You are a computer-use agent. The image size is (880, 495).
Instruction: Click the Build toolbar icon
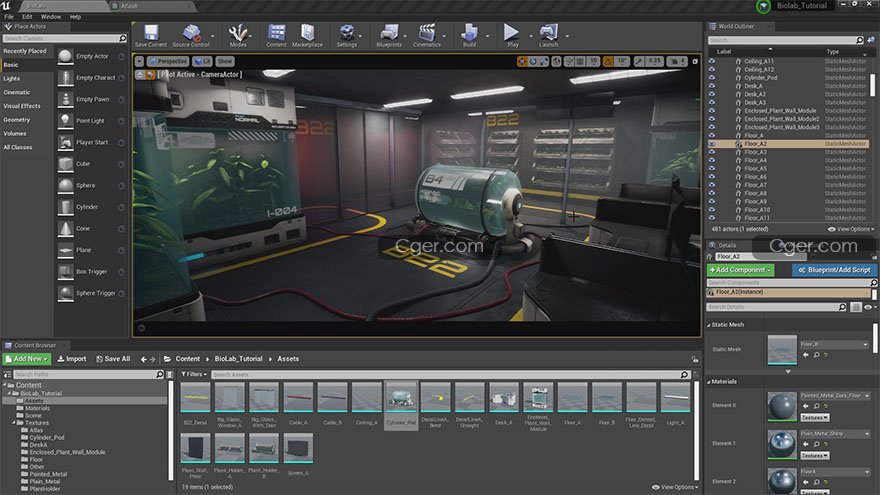(x=469, y=33)
